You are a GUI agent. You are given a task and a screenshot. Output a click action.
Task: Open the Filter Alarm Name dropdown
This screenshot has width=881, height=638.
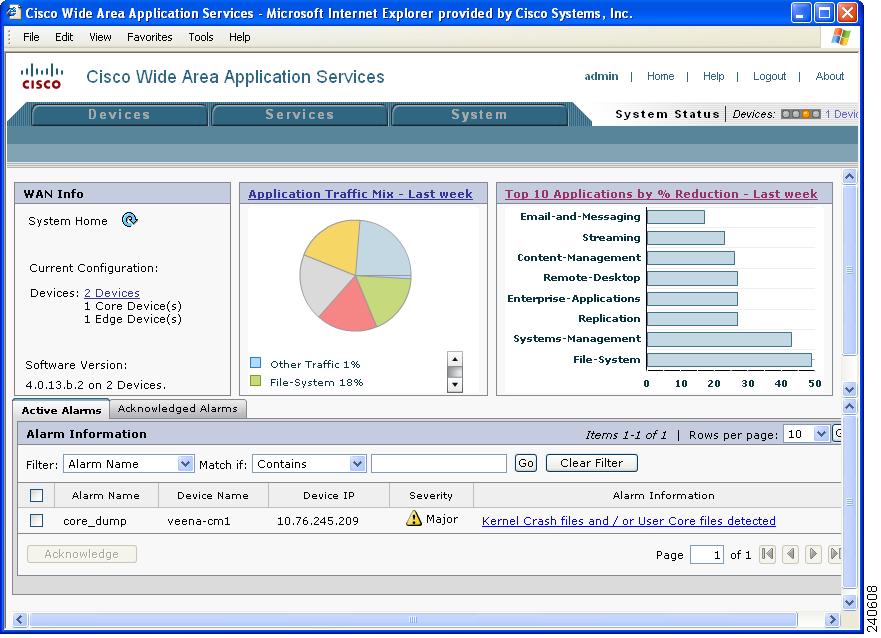pyautogui.click(x=129, y=464)
